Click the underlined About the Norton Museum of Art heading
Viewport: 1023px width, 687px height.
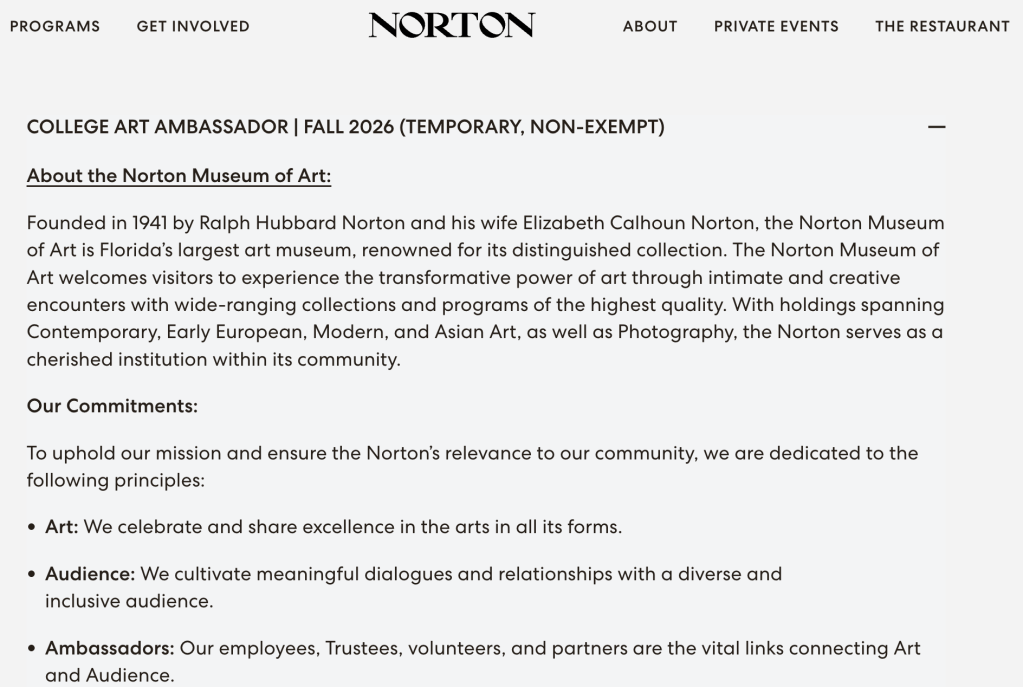pos(179,176)
